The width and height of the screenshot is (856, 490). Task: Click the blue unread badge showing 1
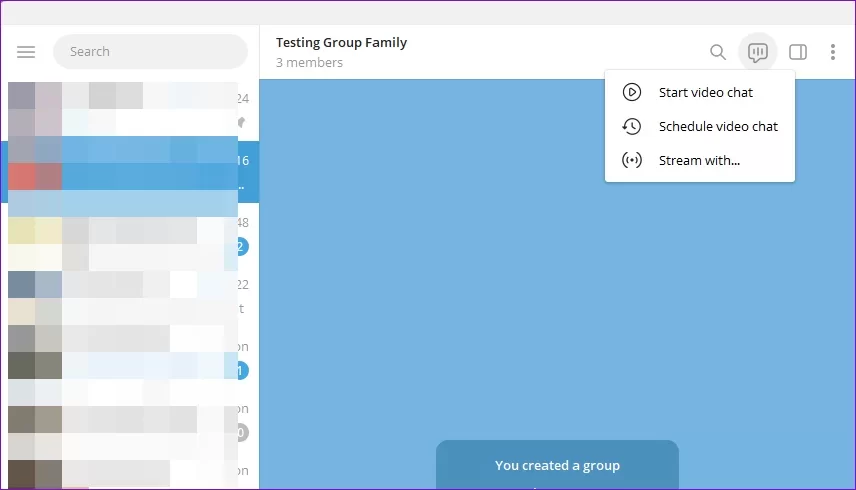point(240,371)
